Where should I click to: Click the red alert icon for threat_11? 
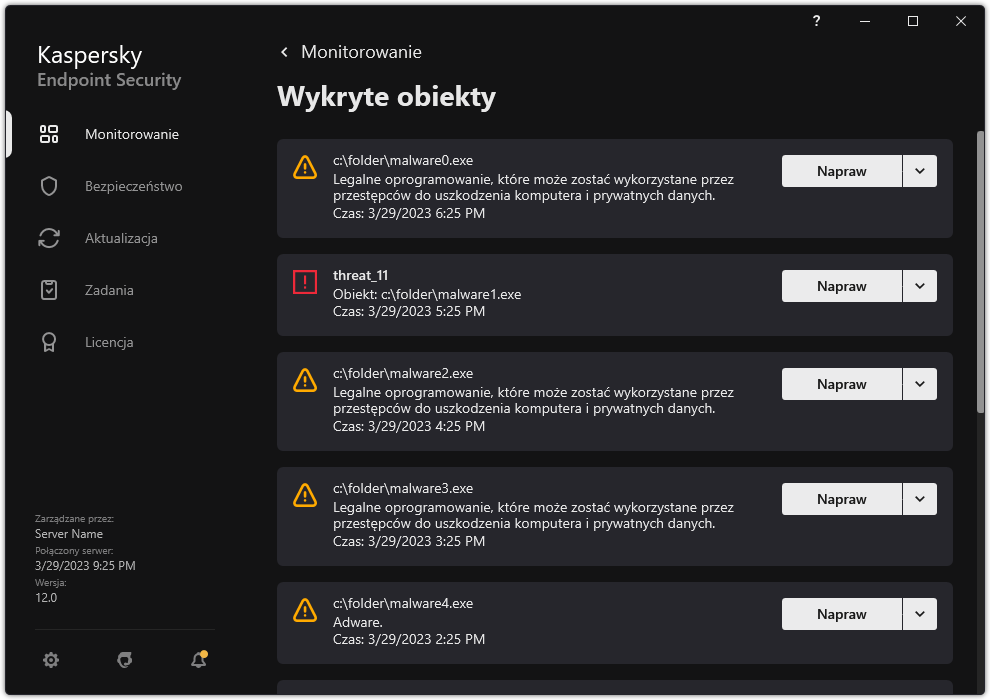305,281
